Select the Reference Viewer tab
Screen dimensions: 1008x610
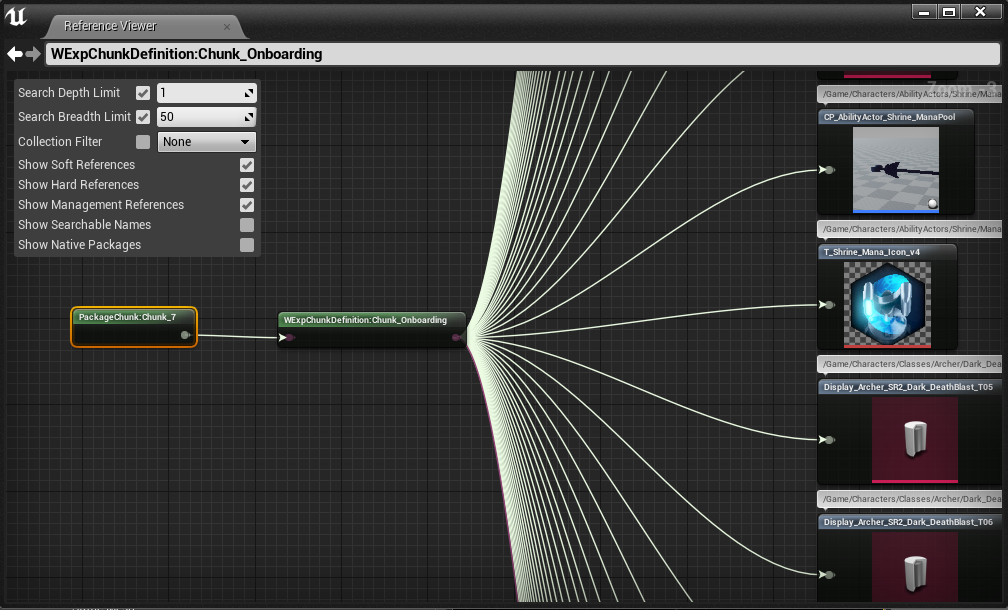(x=110, y=26)
